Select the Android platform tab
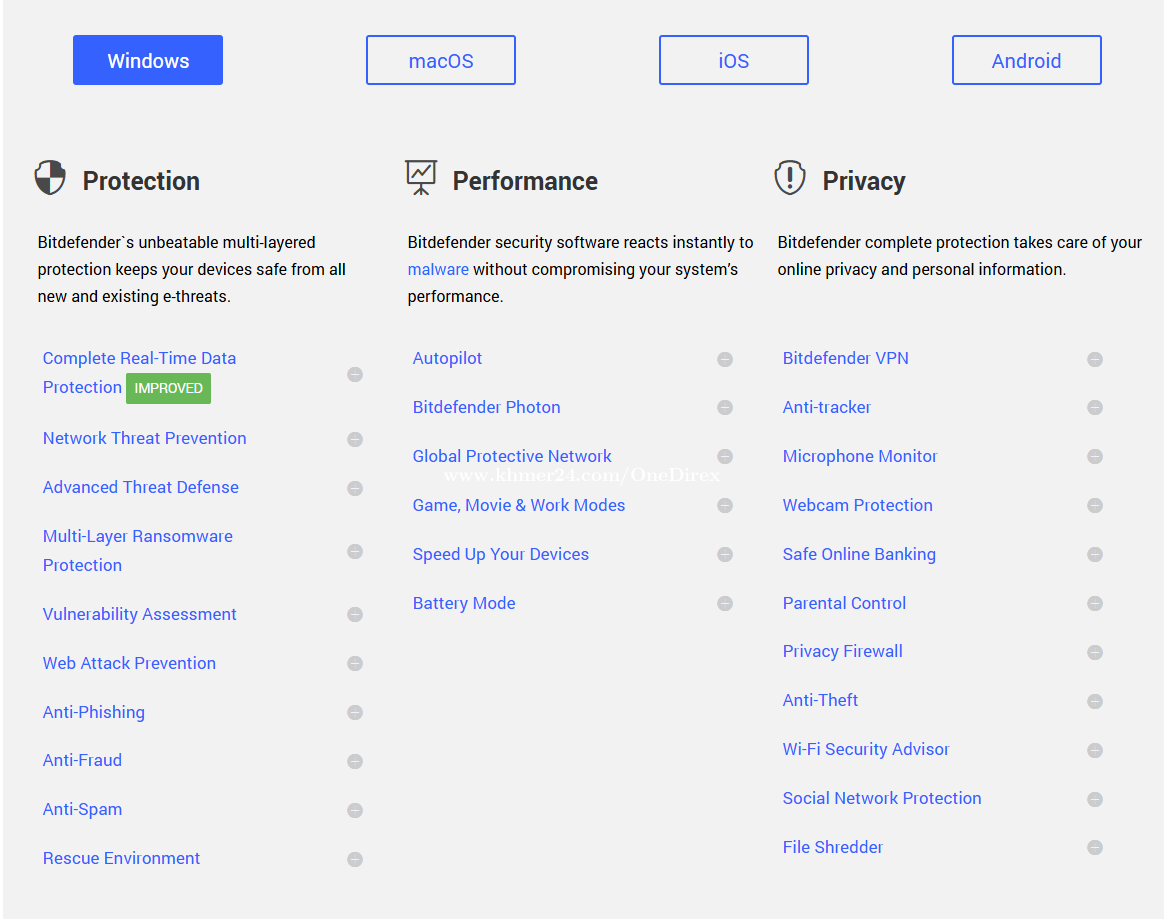 pos(1027,61)
